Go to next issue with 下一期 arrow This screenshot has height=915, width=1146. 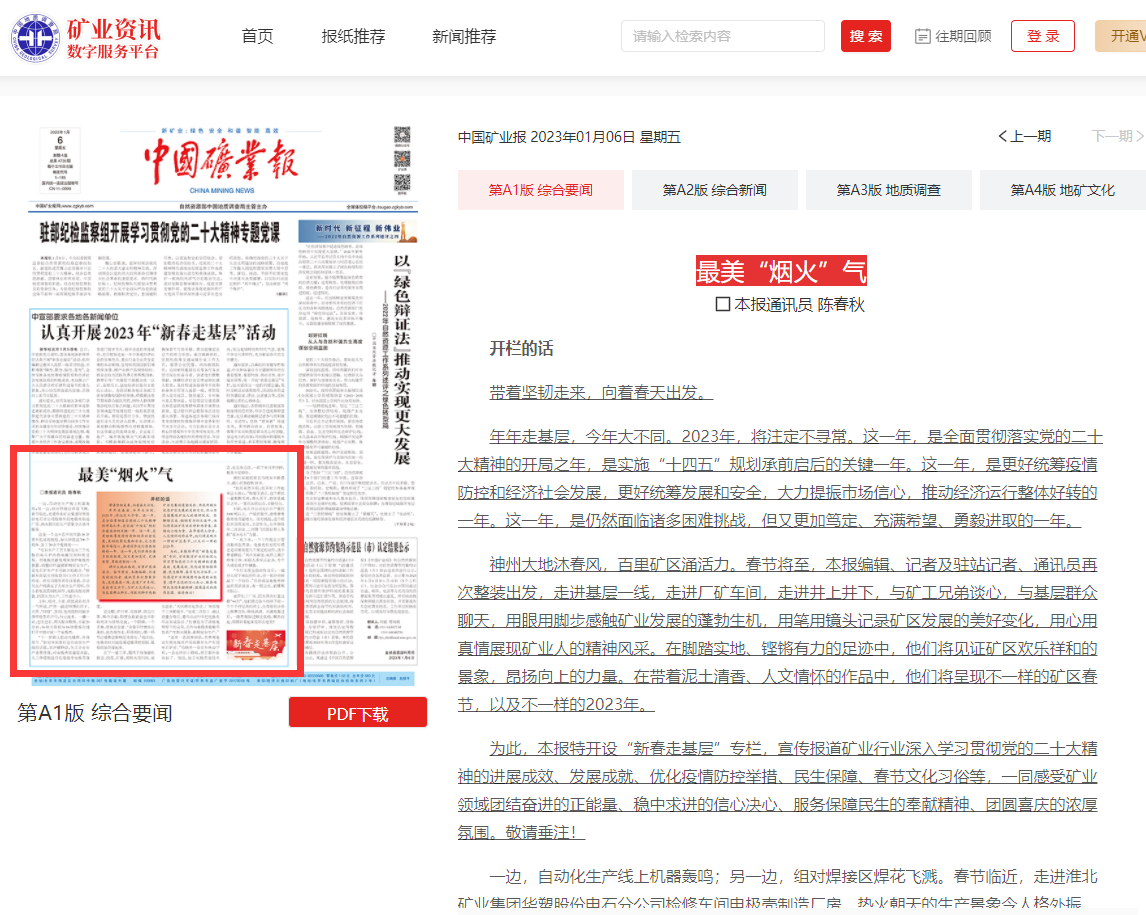pos(1116,136)
